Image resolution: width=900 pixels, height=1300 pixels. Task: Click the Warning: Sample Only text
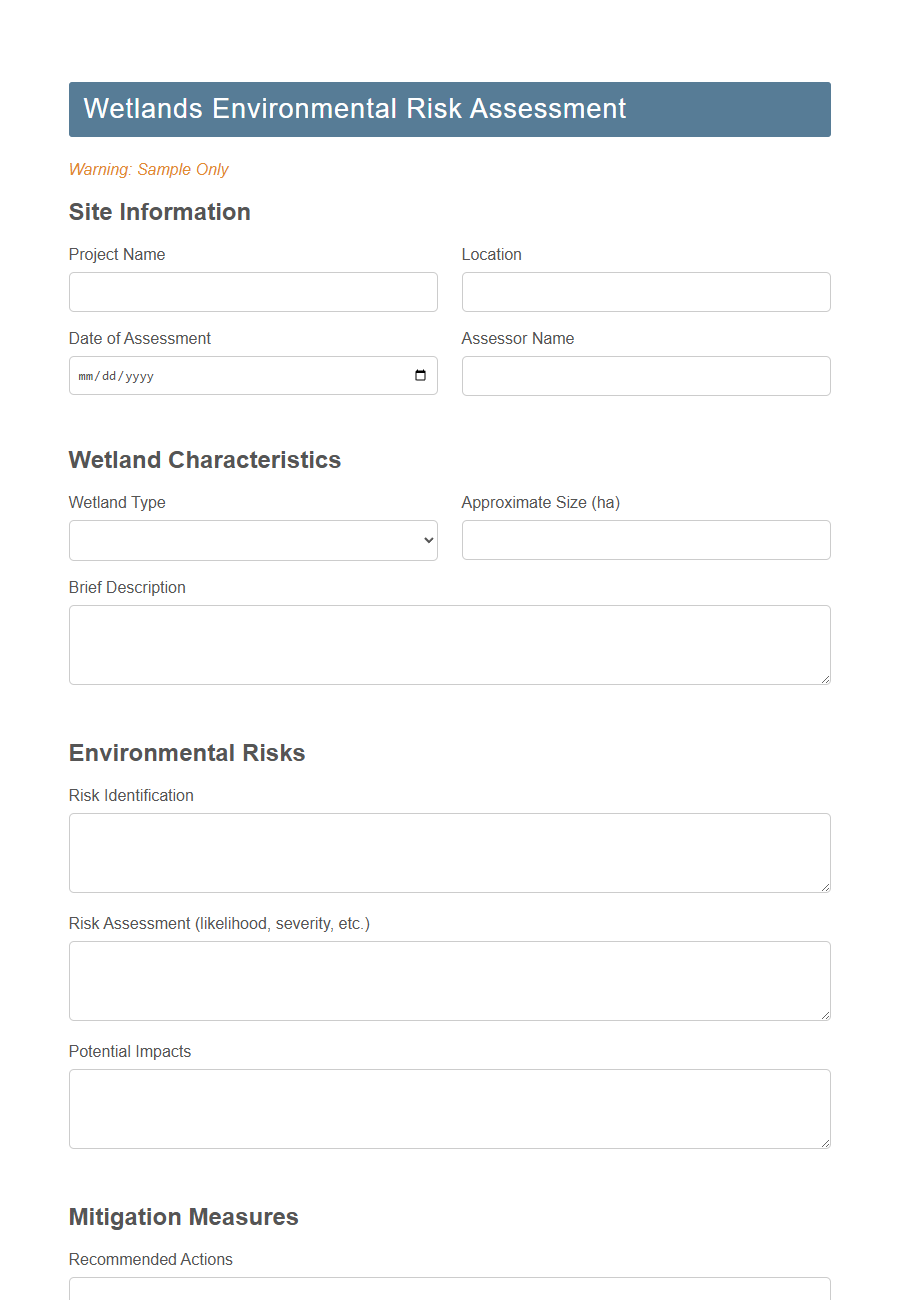[149, 169]
